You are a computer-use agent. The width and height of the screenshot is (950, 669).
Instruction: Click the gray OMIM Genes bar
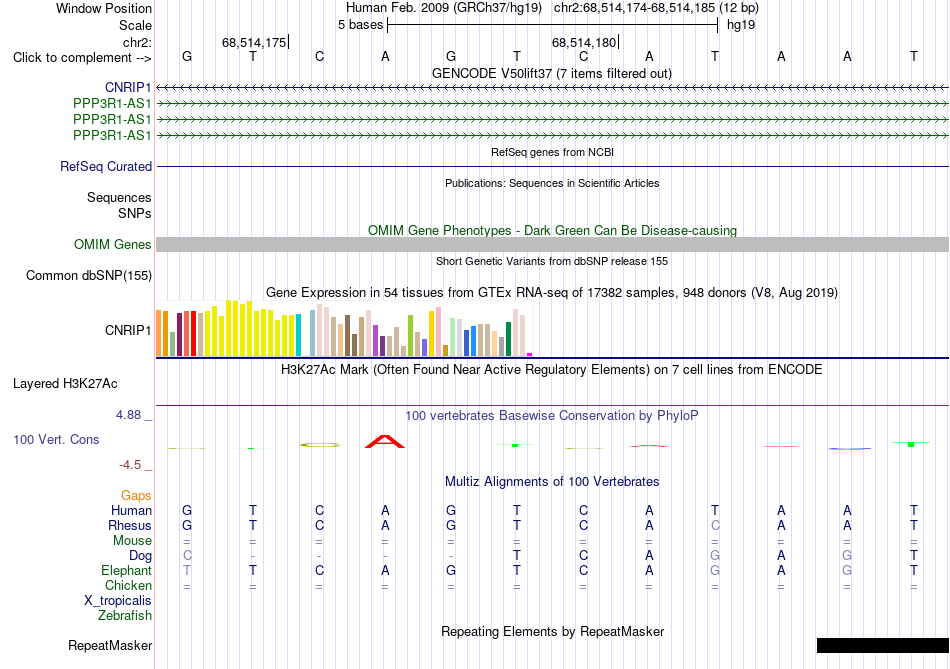click(552, 244)
